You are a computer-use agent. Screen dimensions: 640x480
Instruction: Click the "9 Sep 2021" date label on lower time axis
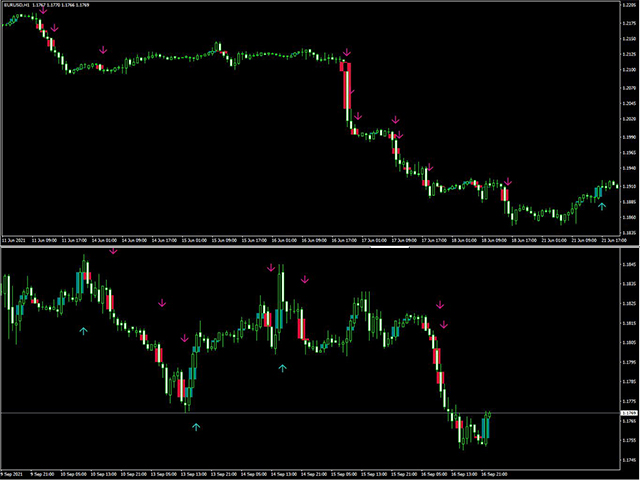[x=14, y=473]
